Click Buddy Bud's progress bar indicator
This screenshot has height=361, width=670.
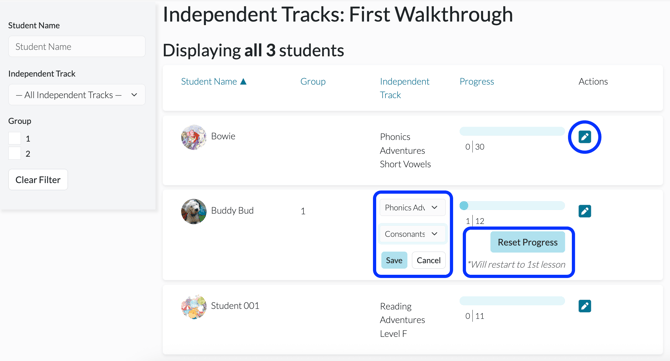tap(464, 205)
